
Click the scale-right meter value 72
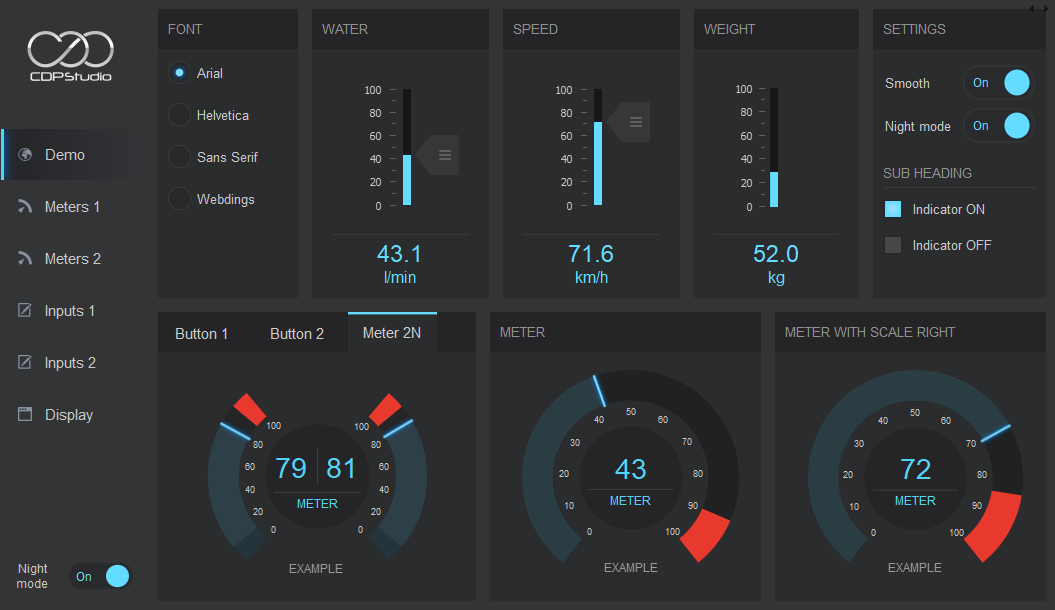(x=916, y=469)
